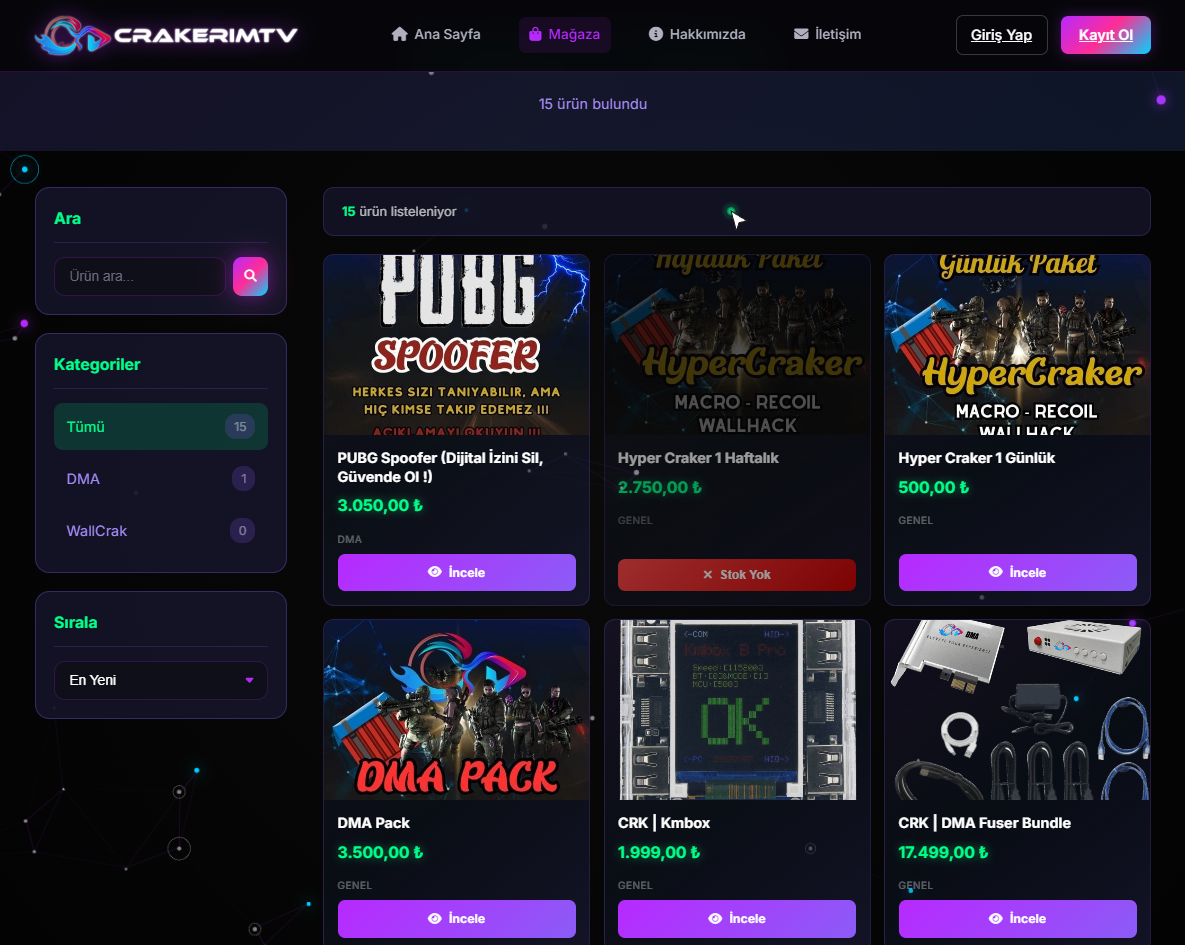
Task: Click İncele under Hyper Craker 1 Günlük
Action: click(x=1017, y=572)
